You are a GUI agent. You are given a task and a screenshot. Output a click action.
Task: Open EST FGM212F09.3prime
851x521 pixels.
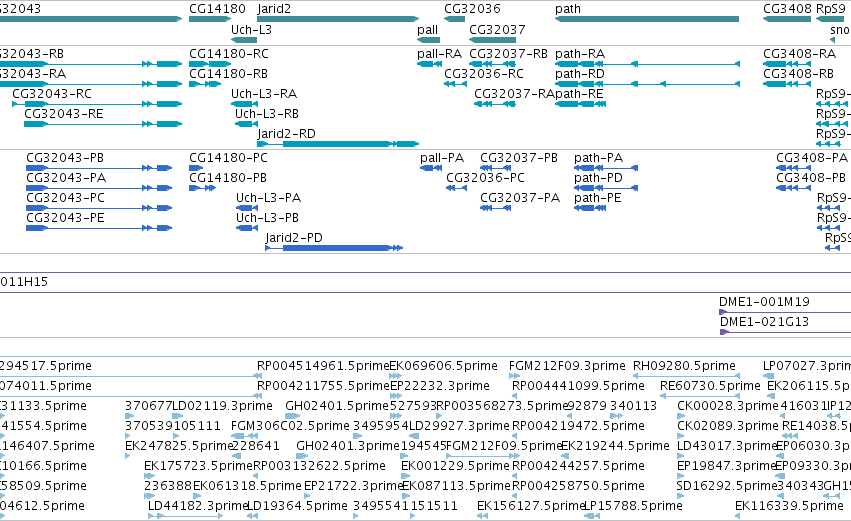coord(567,366)
